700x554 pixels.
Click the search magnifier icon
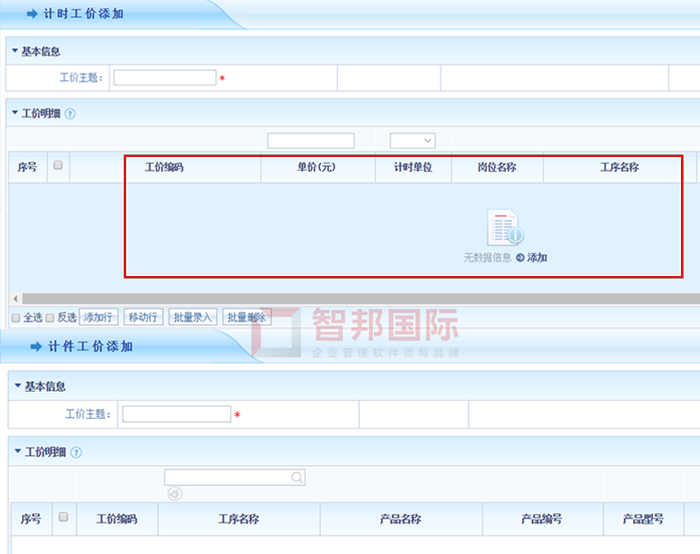(x=297, y=478)
